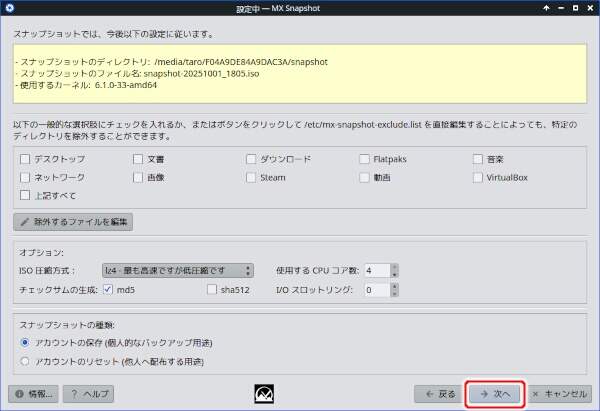The height and width of the screenshot is (411, 600).
Task: Select アカウントの保存 radio option
Action: click(x=26, y=342)
